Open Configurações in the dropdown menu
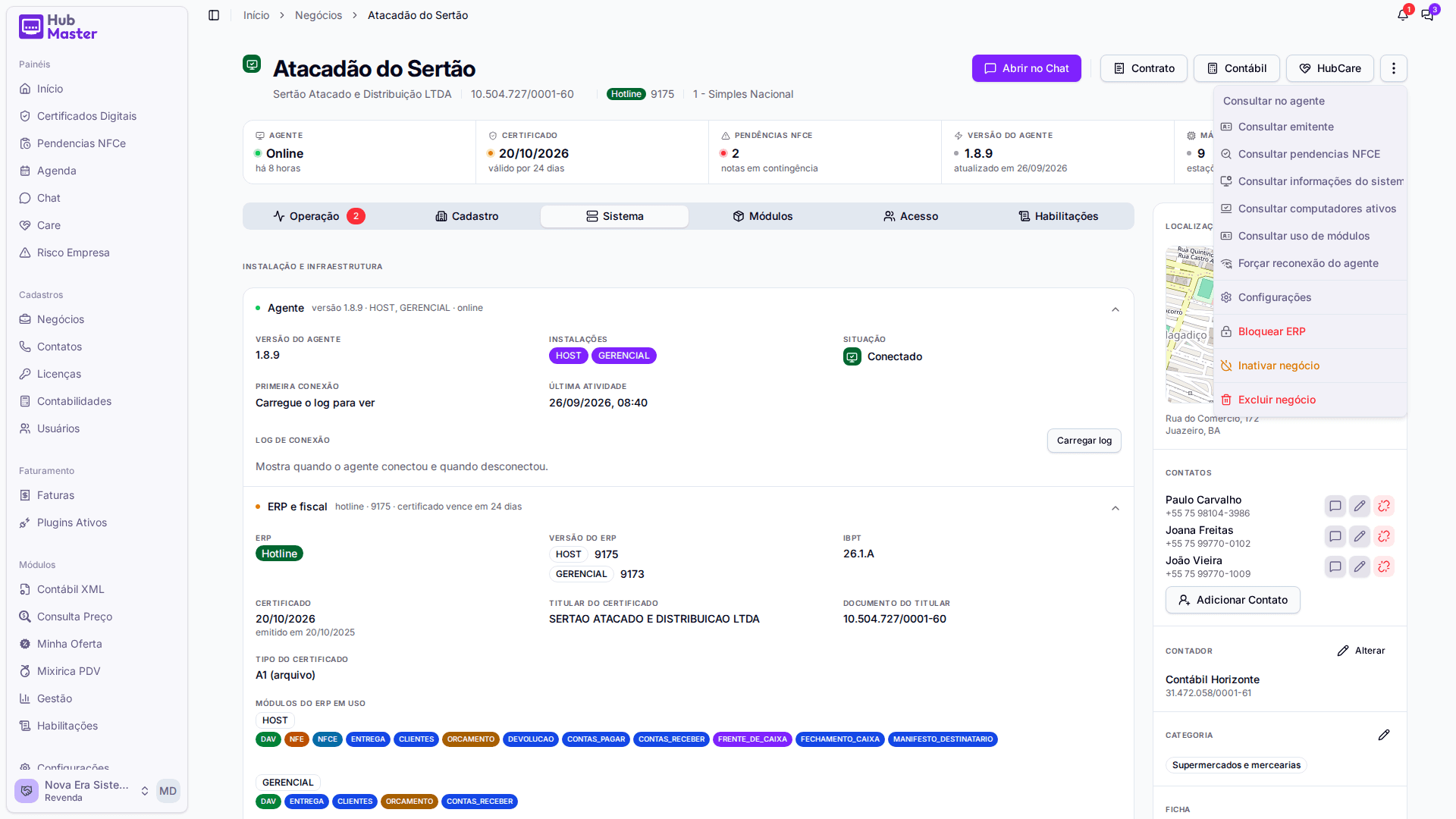Viewport: 1456px width, 819px height. [1310, 297]
